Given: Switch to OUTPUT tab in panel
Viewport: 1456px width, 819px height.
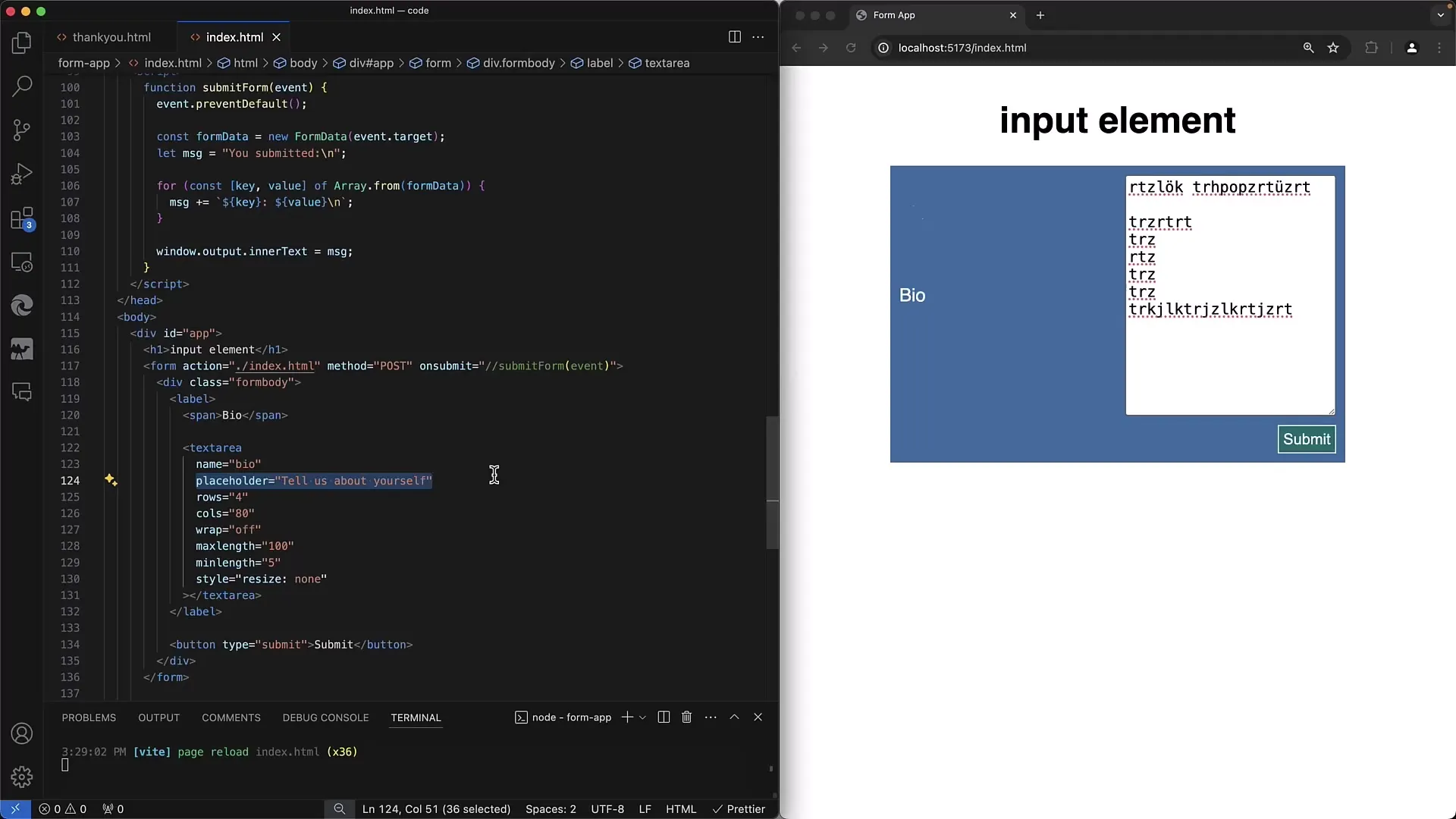Looking at the screenshot, I should pyautogui.click(x=159, y=717).
